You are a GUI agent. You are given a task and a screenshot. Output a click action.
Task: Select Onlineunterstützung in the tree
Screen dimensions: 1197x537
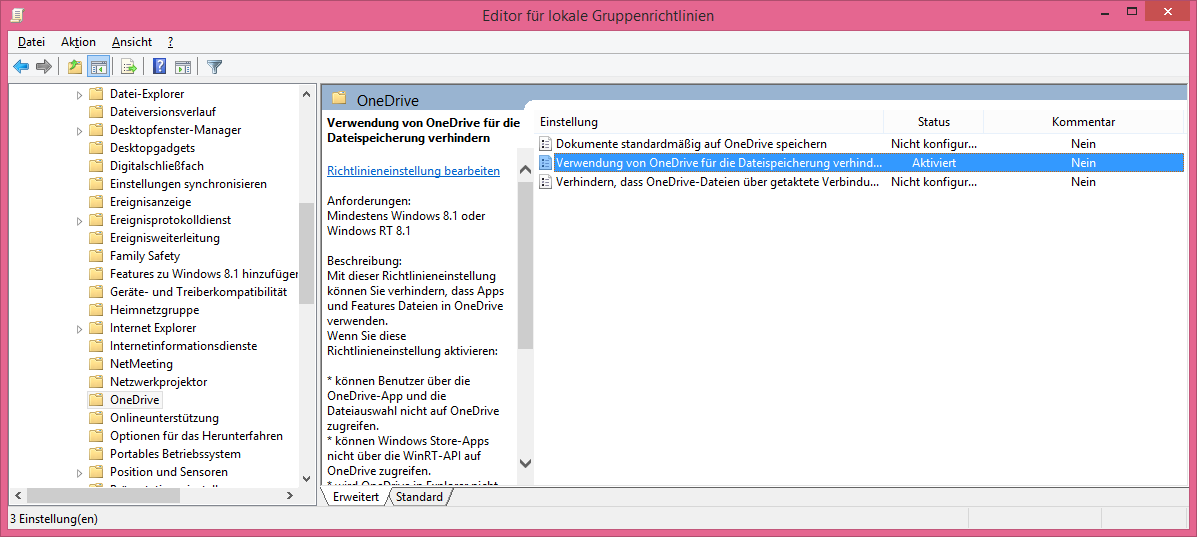164,418
